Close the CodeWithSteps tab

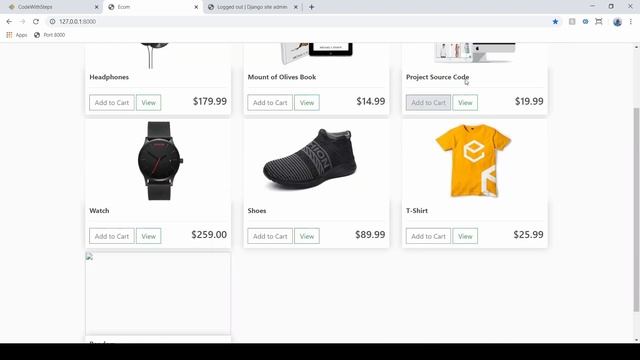(96, 7)
